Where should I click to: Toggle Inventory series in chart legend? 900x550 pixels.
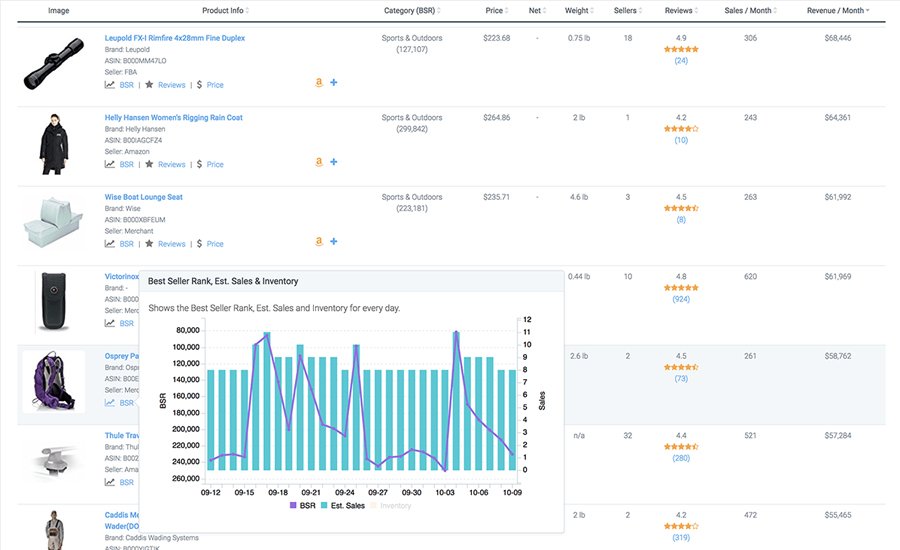click(x=391, y=506)
